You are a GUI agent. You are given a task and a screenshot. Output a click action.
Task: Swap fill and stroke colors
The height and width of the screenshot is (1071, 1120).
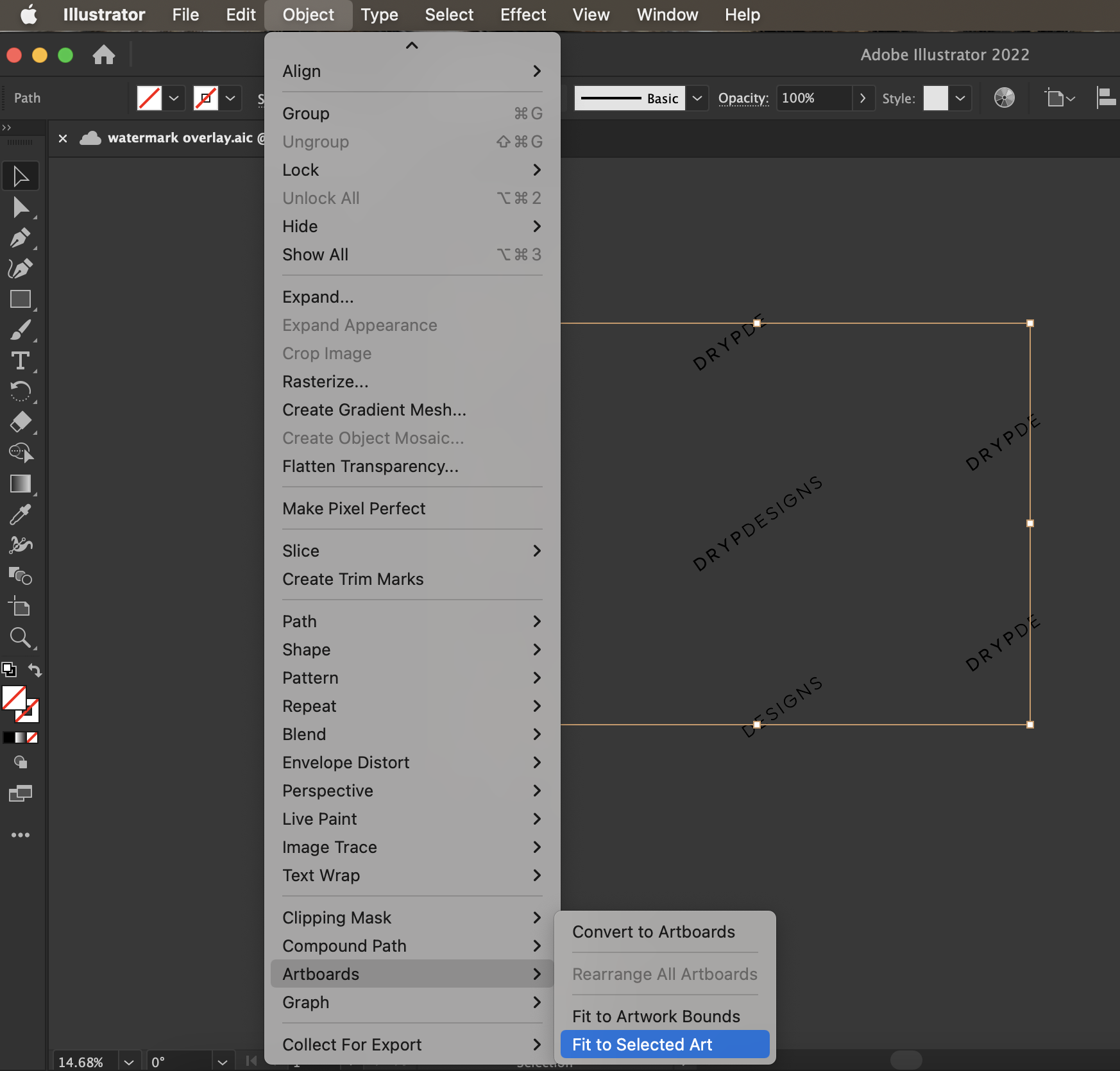(x=35, y=670)
